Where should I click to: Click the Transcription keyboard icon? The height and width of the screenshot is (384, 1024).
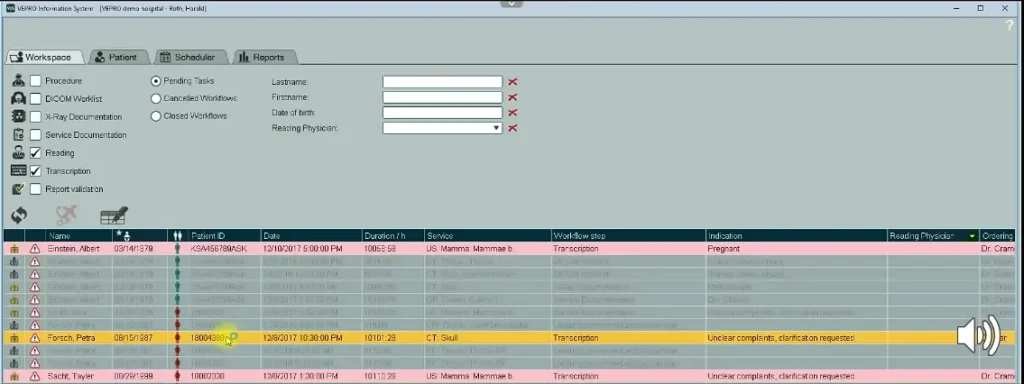[18, 170]
